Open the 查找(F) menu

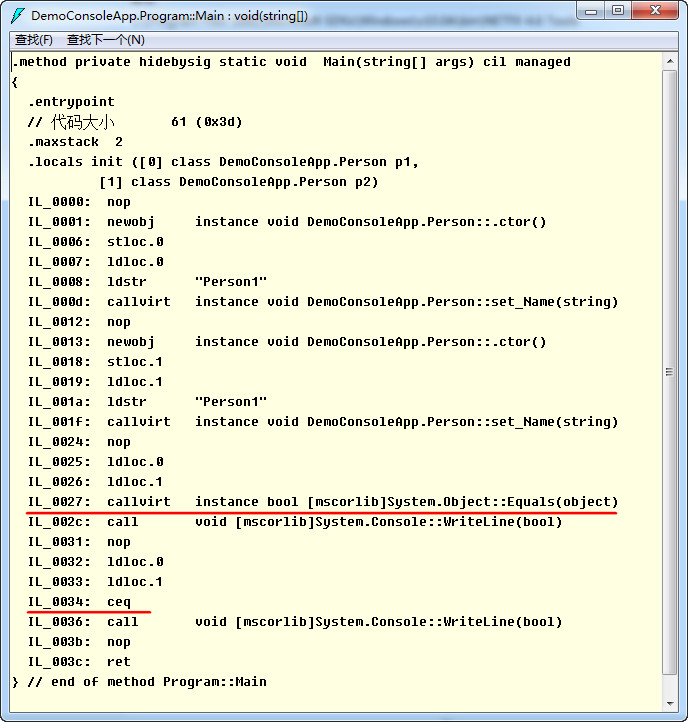(x=34, y=40)
